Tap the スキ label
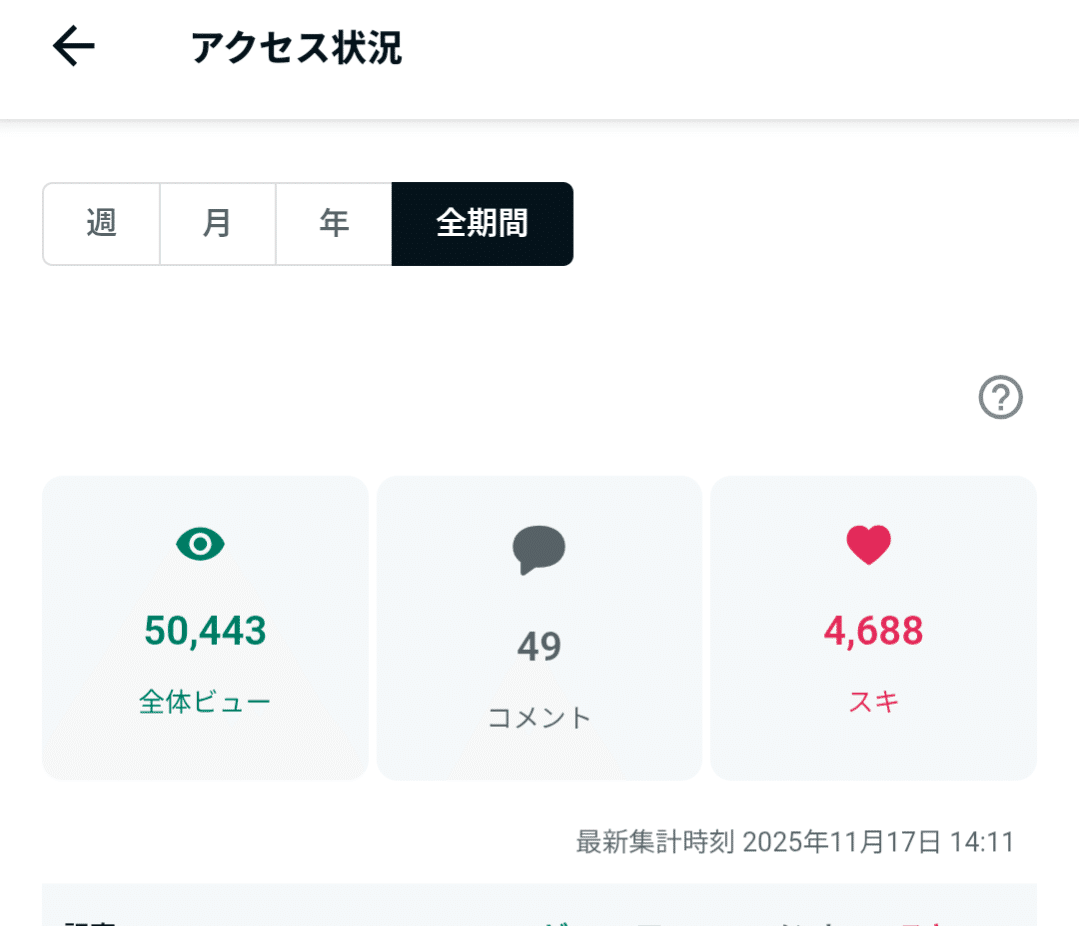 873,702
